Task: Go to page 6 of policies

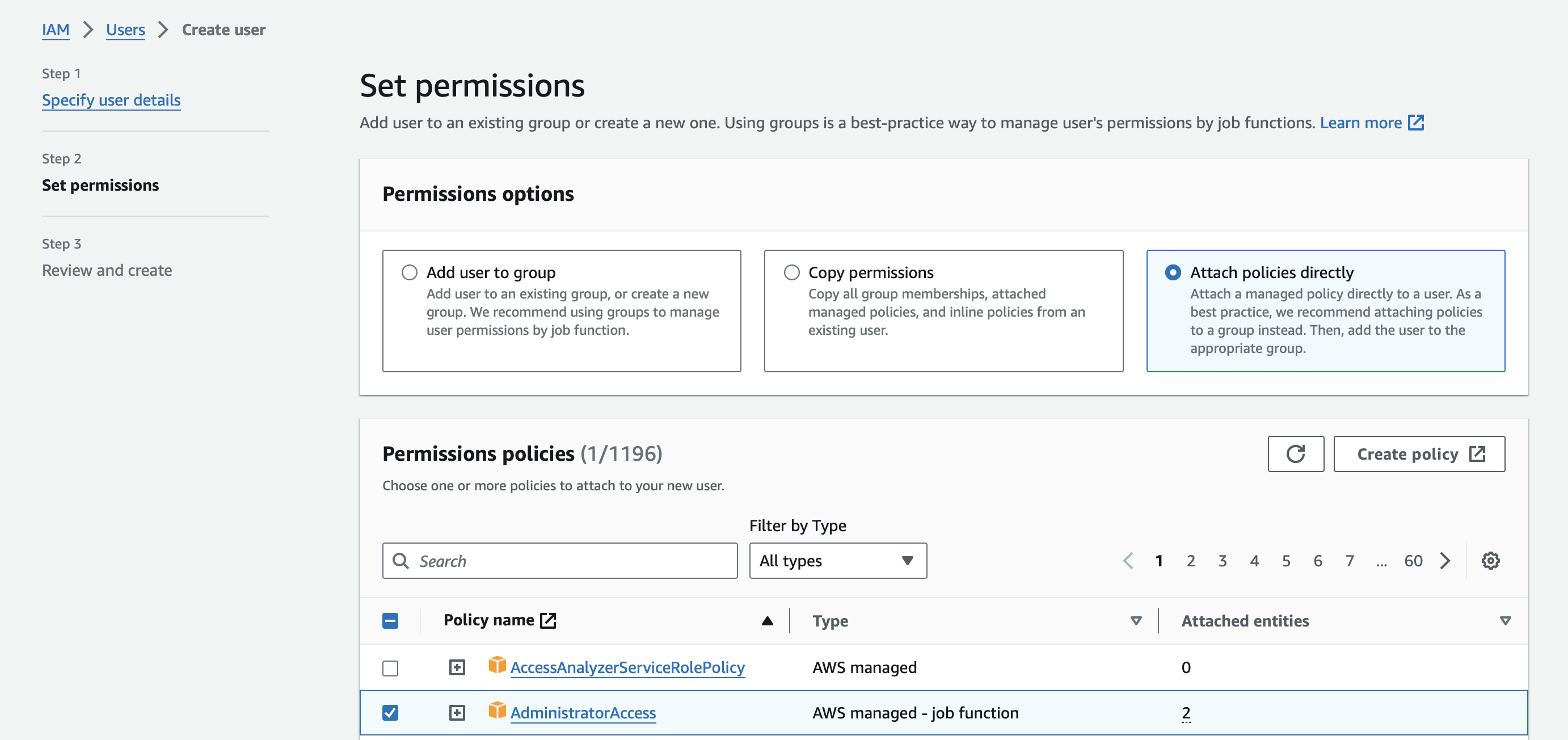Action: pyautogui.click(x=1317, y=560)
